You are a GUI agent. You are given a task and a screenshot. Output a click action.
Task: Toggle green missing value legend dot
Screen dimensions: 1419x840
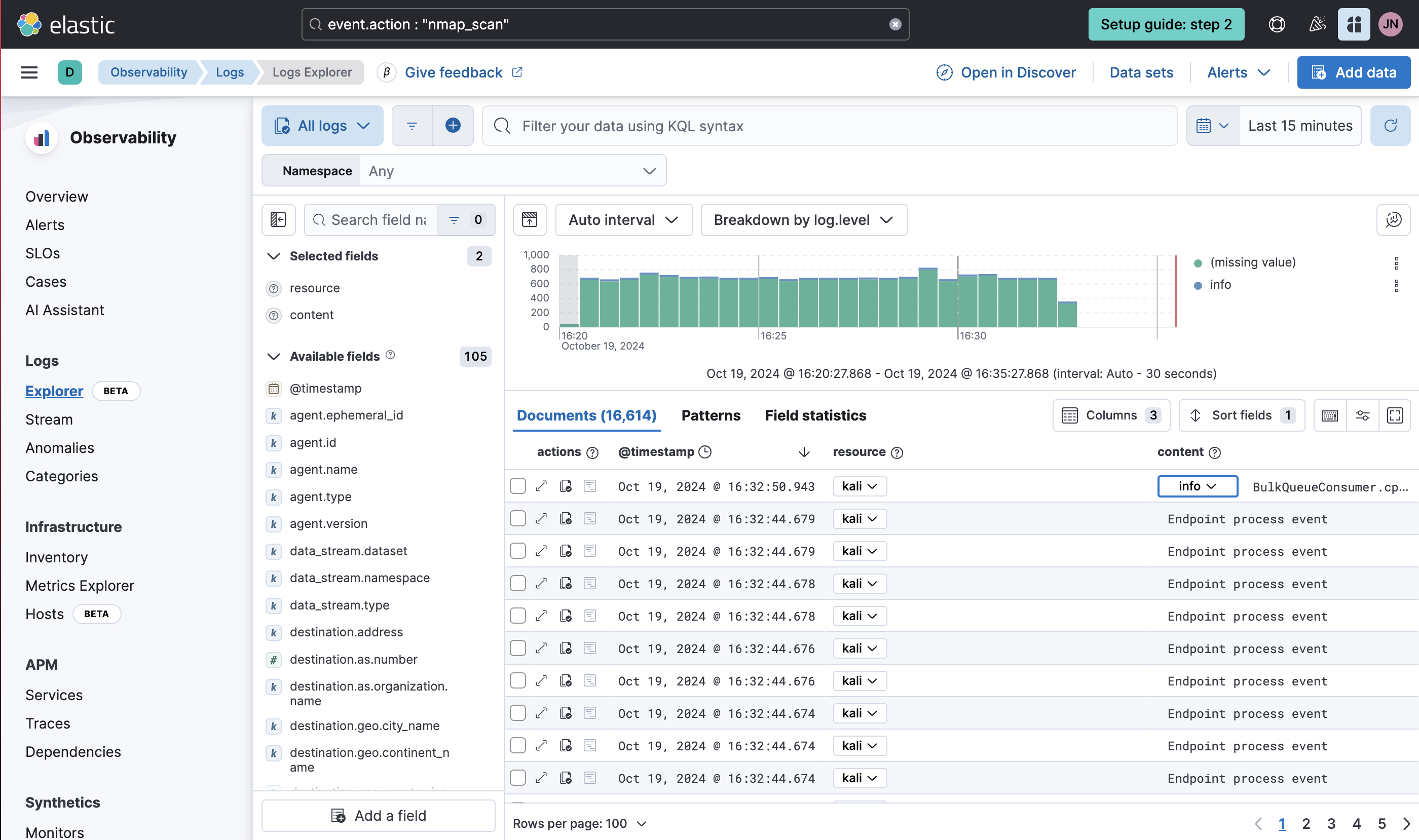click(x=1198, y=263)
